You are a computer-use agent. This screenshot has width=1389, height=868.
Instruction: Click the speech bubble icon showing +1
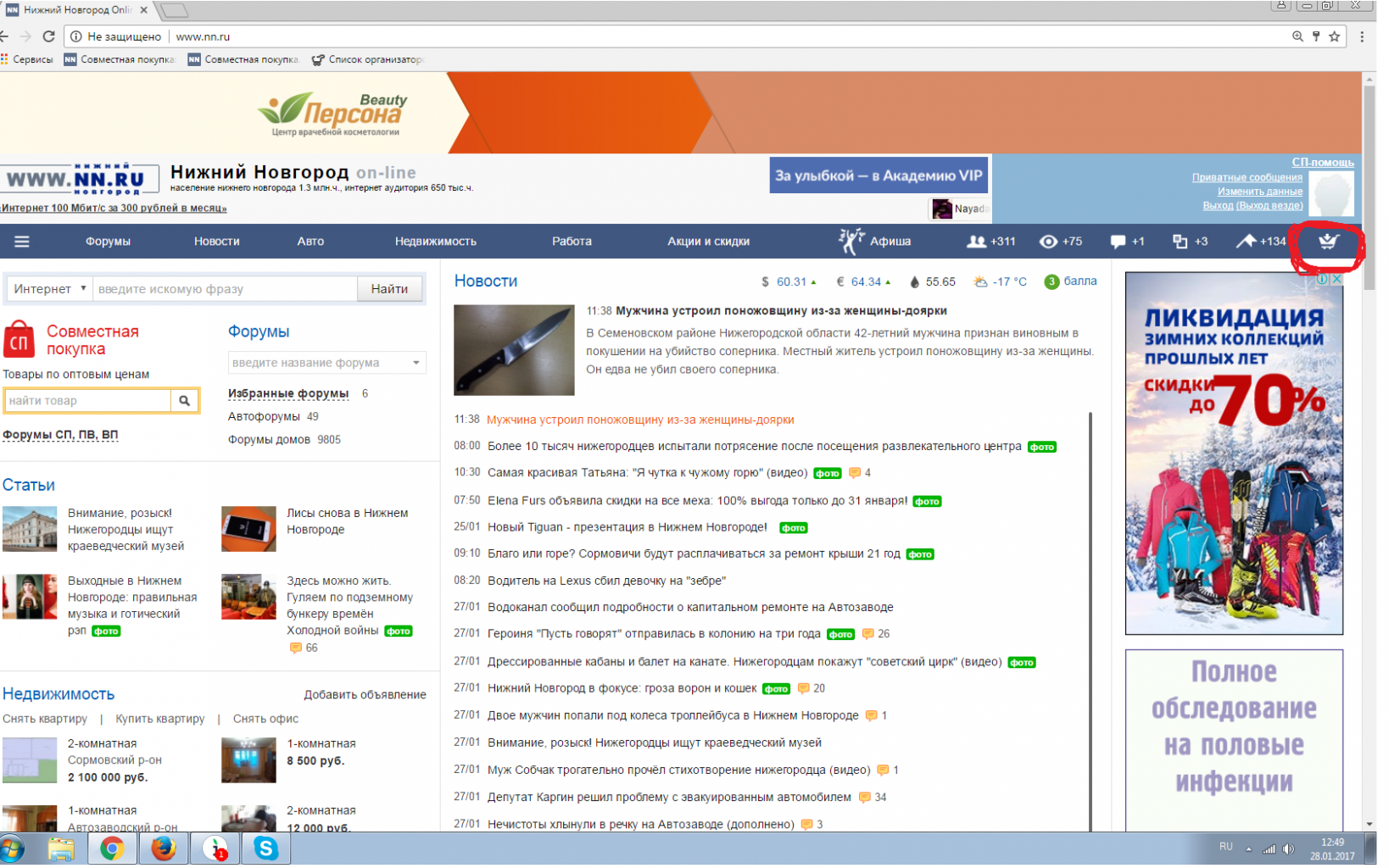[x=1118, y=242]
